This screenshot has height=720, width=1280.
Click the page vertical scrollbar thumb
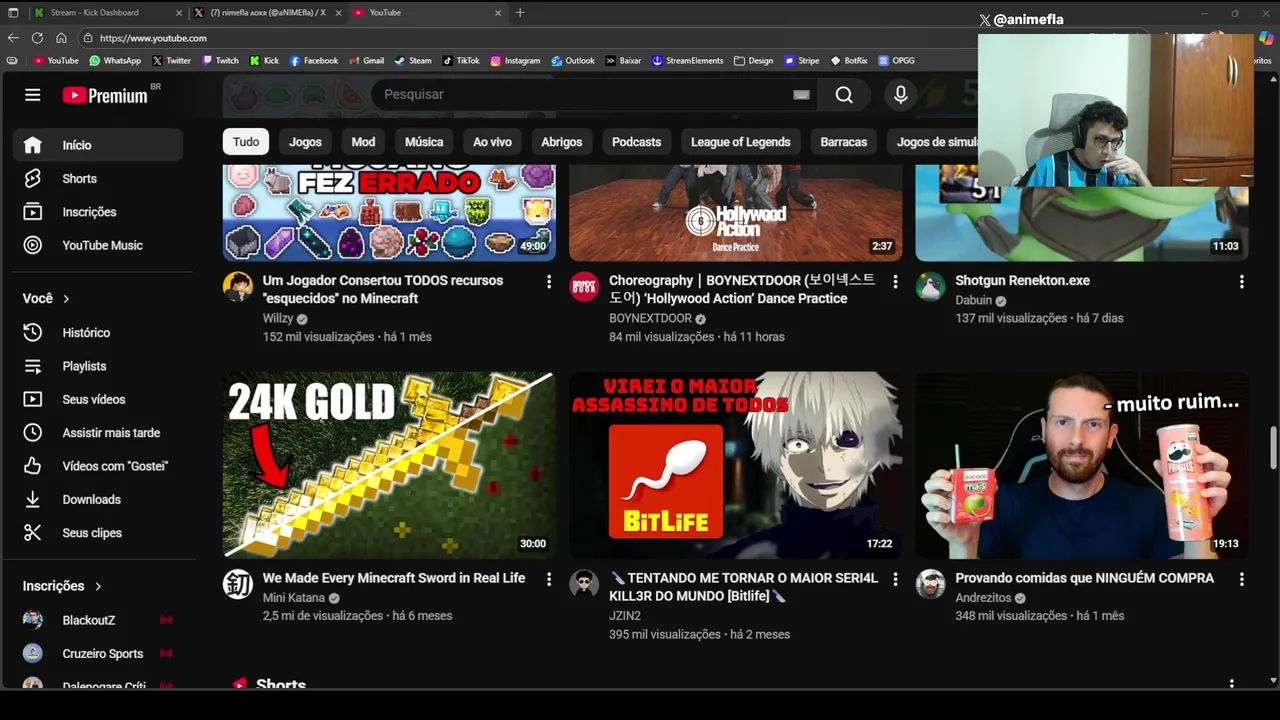[x=1273, y=447]
